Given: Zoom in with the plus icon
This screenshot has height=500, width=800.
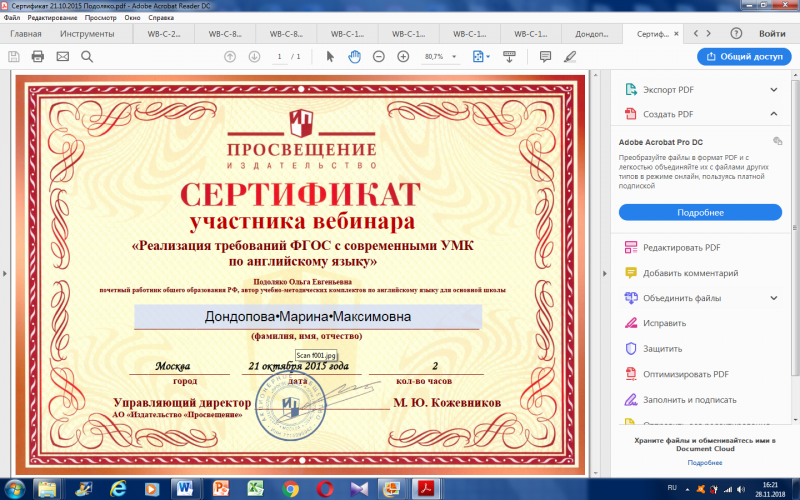Looking at the screenshot, I should point(403,56).
